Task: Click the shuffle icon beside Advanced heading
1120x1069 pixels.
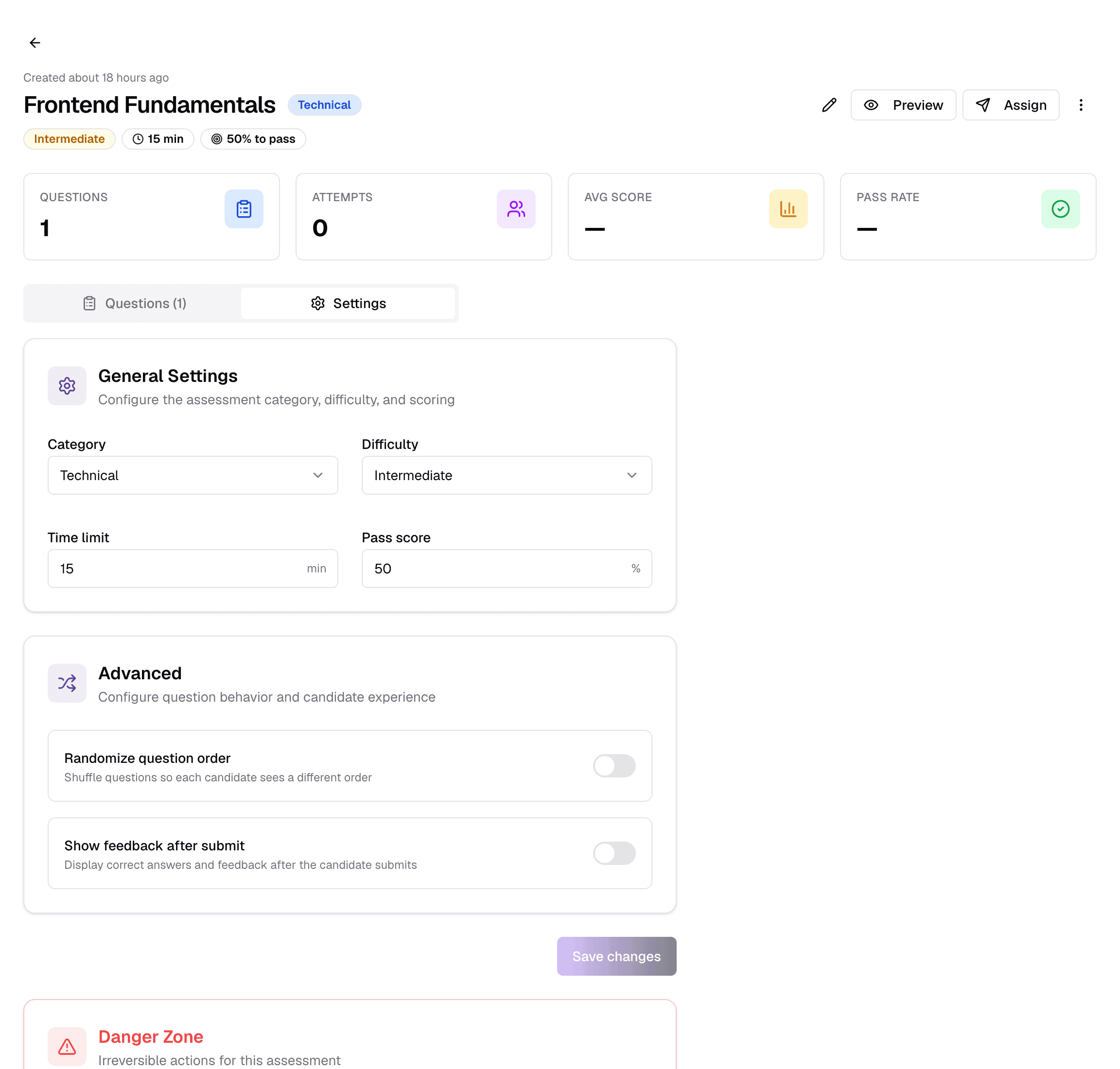Action: point(67,683)
